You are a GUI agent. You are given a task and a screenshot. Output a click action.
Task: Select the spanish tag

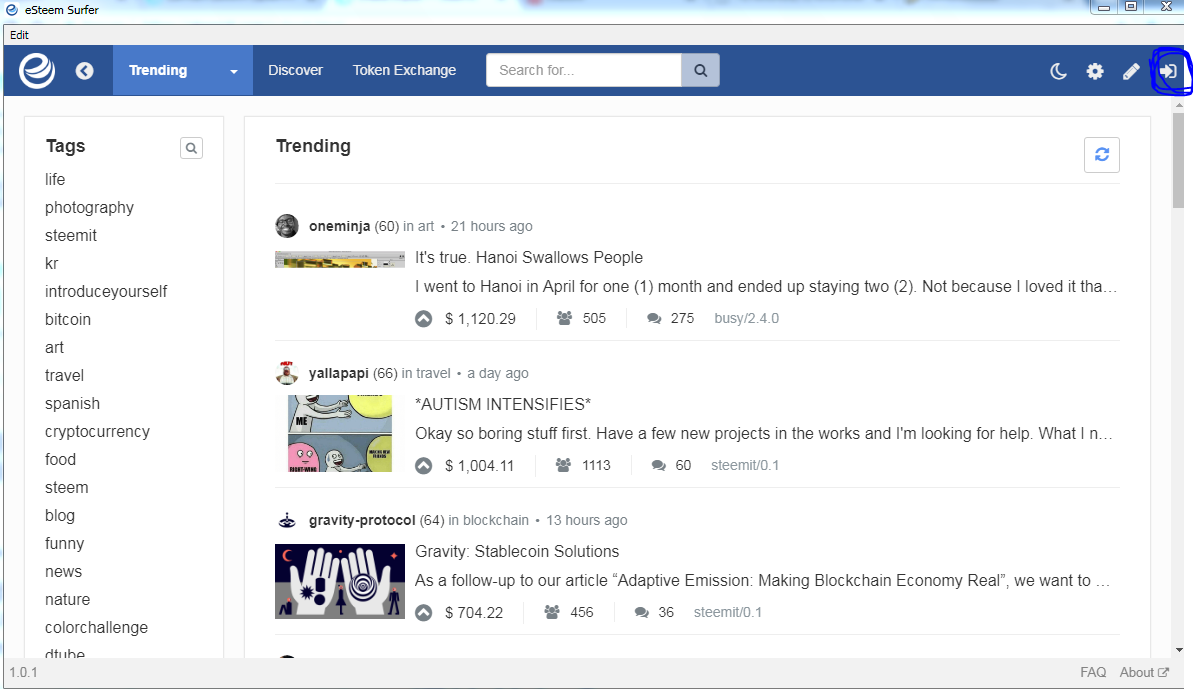click(72, 404)
